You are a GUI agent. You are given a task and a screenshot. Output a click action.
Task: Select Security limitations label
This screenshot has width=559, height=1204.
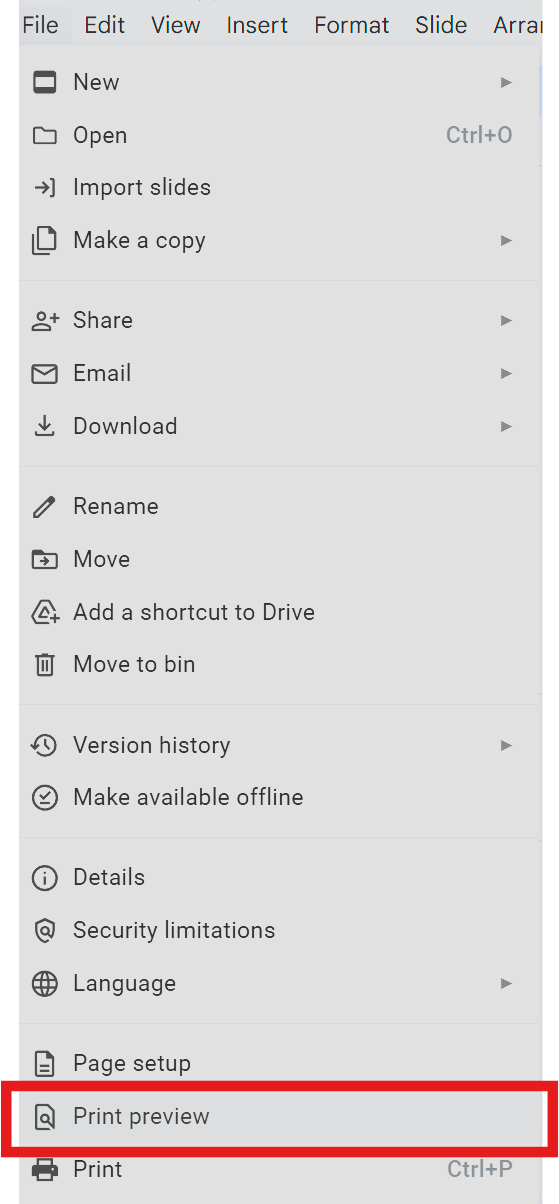click(174, 930)
